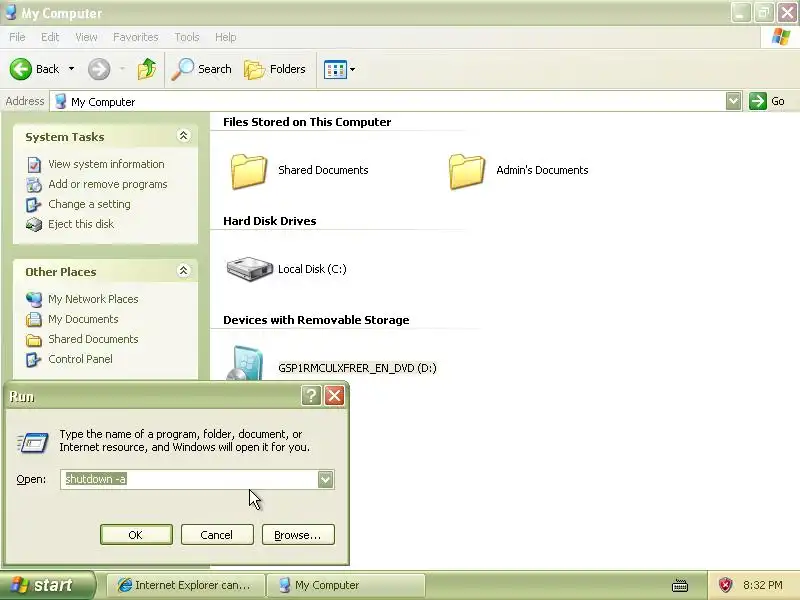Click the red security shield tray icon
The image size is (800, 600).
tap(725, 585)
